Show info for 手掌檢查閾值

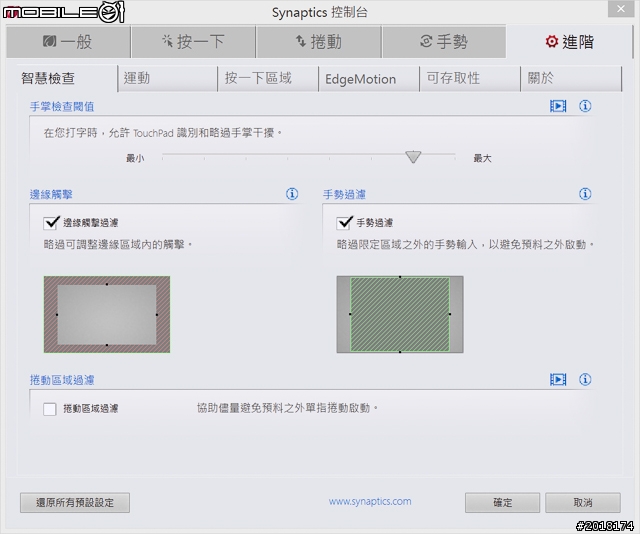click(x=585, y=106)
